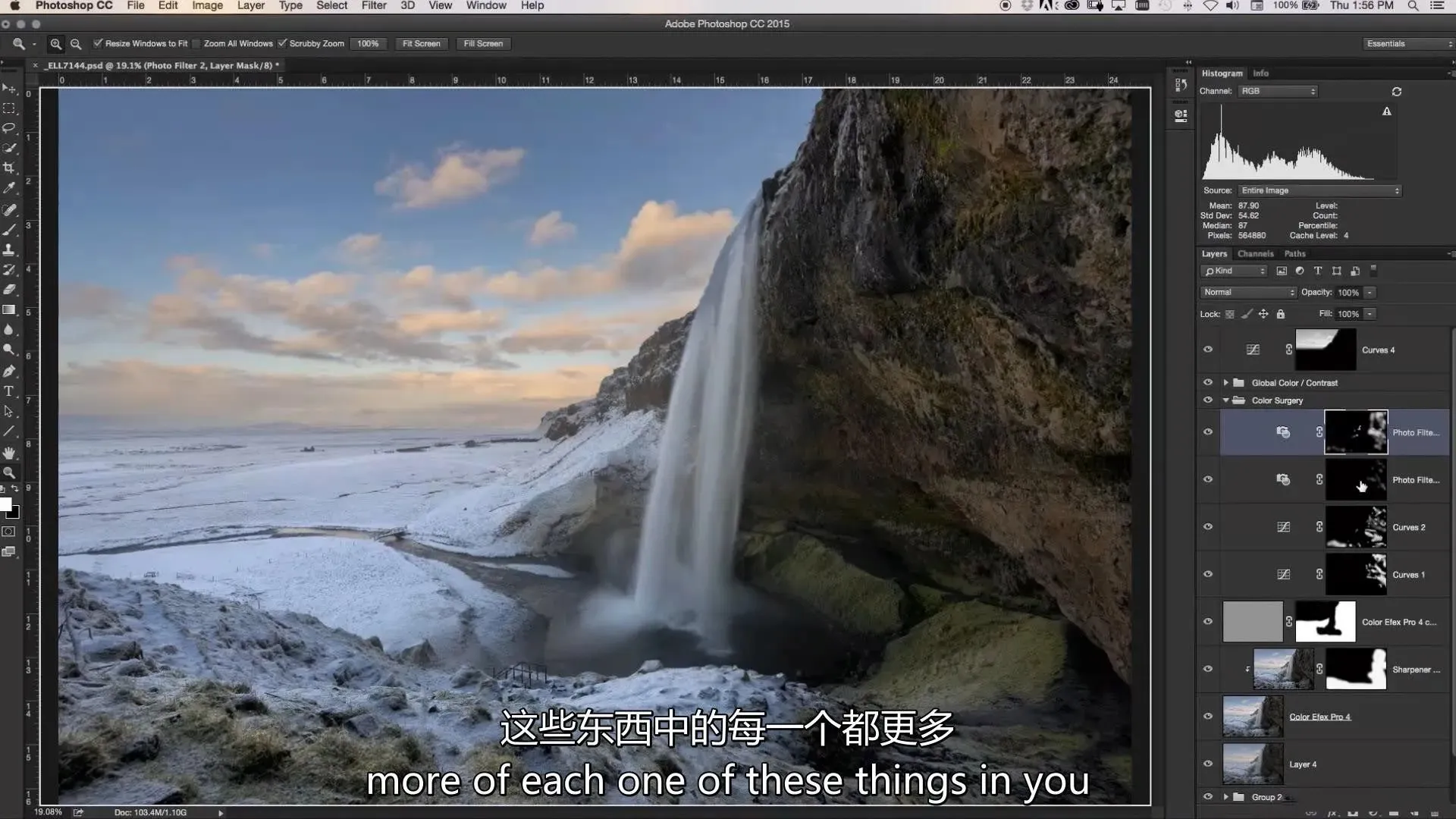Viewport: 1456px width, 819px height.
Task: Select the Gradient tool
Action: pos(9,309)
